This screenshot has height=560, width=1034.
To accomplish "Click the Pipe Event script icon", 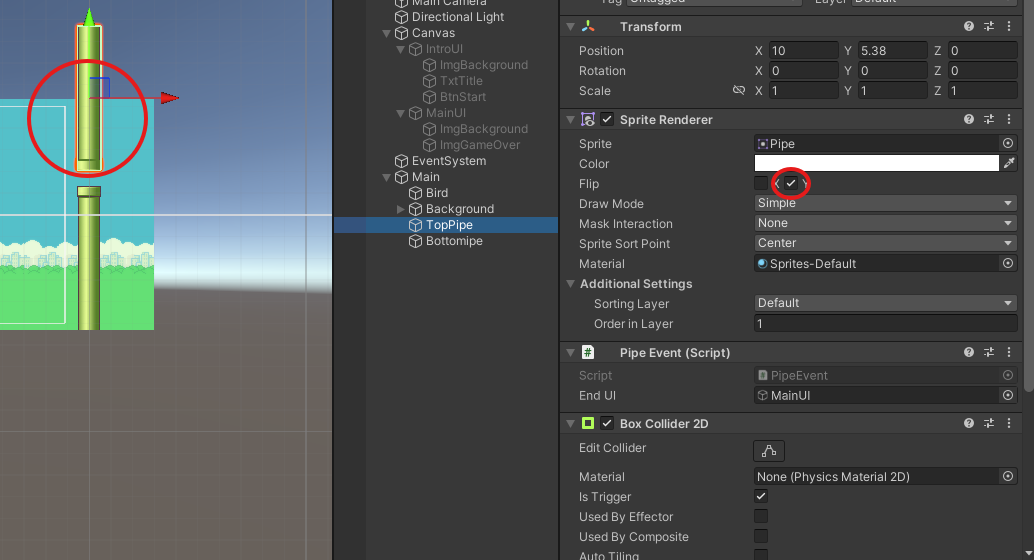I will (x=588, y=352).
